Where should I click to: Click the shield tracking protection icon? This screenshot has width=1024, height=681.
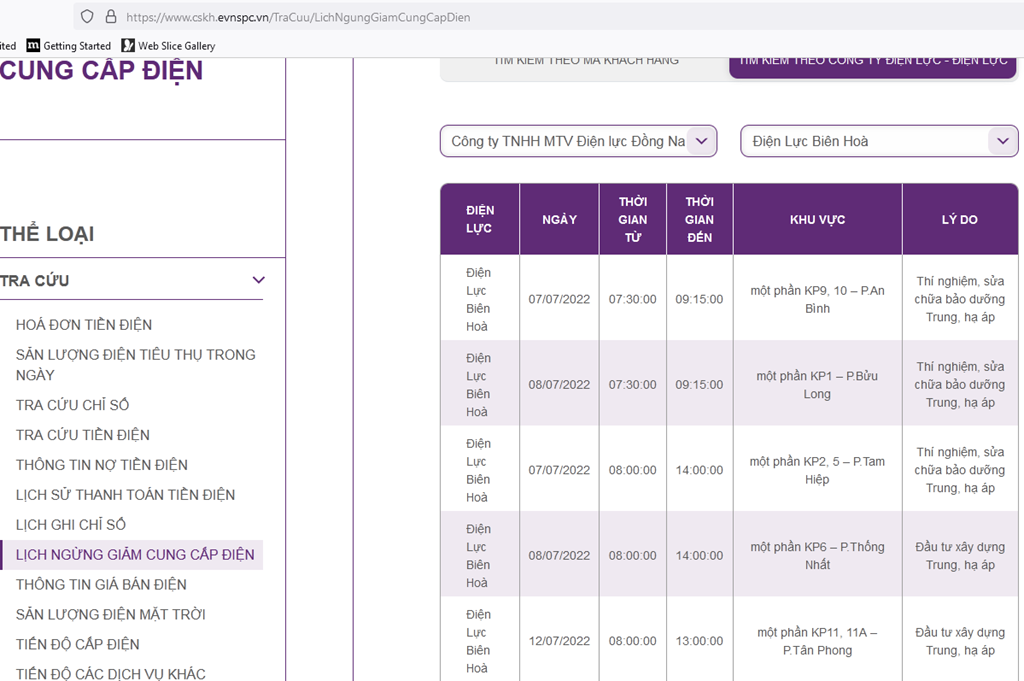(x=87, y=17)
